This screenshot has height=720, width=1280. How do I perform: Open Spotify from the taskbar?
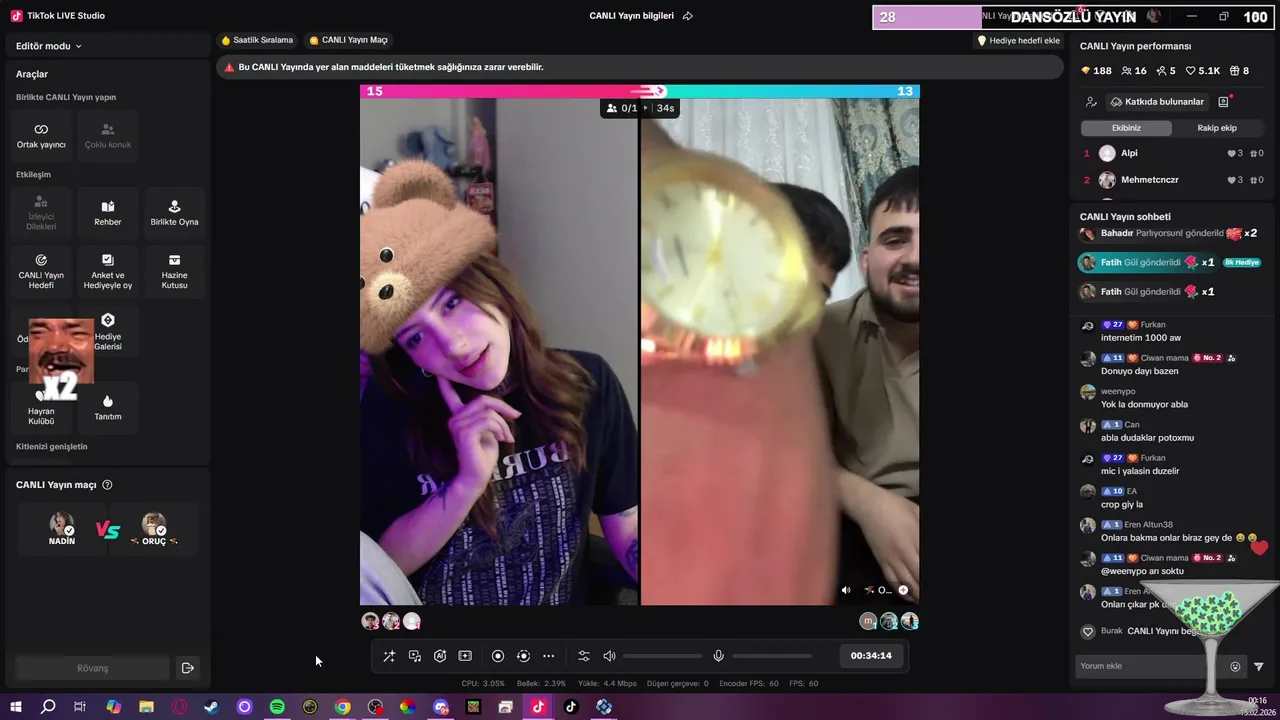click(277, 707)
